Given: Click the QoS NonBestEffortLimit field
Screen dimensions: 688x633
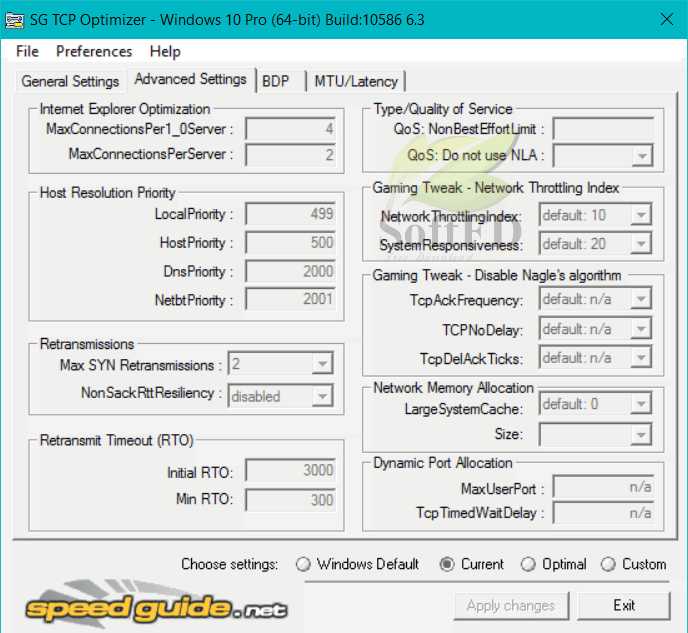Looking at the screenshot, I should pos(603,129).
